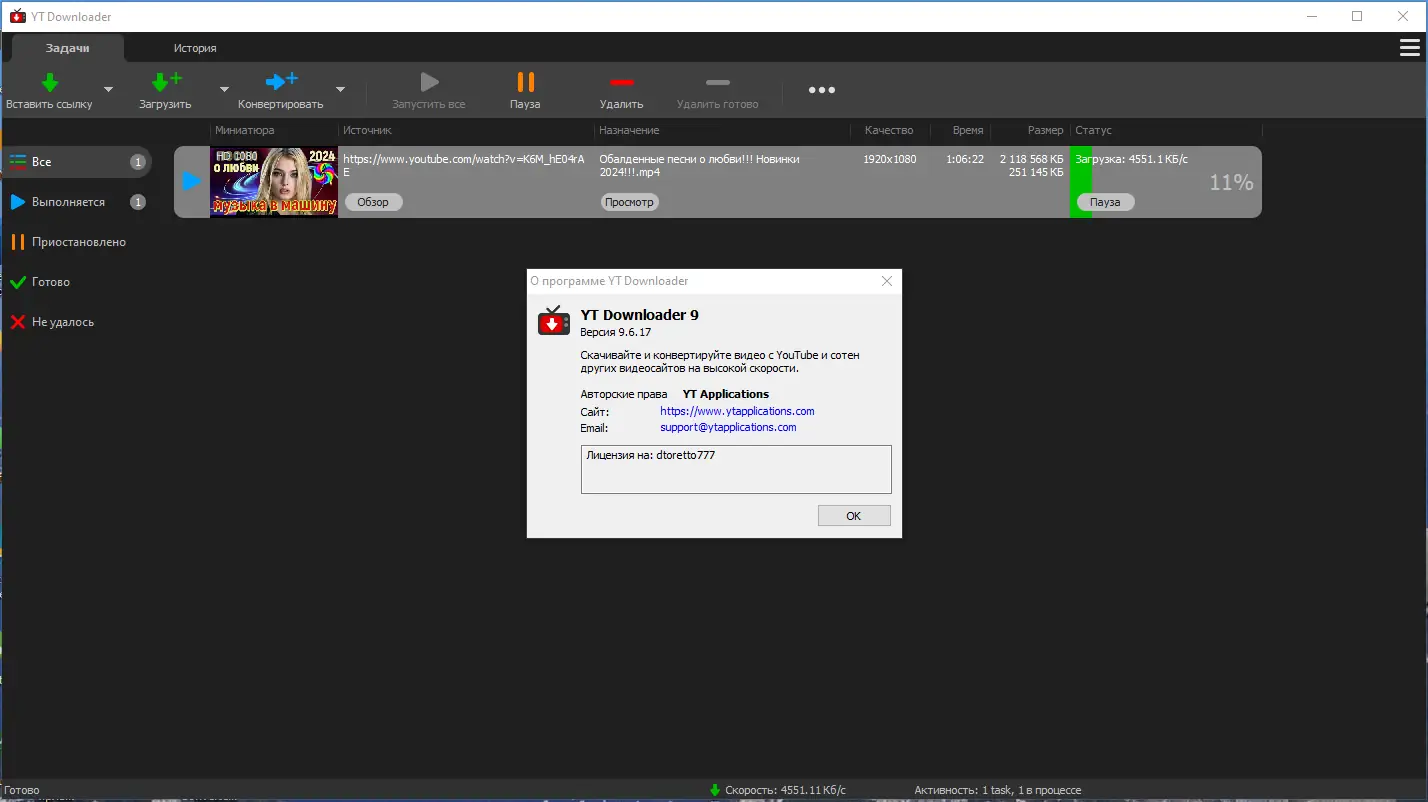Click the Миниатюра column header
Screen dimensions: 1428x802
[x=245, y=130]
